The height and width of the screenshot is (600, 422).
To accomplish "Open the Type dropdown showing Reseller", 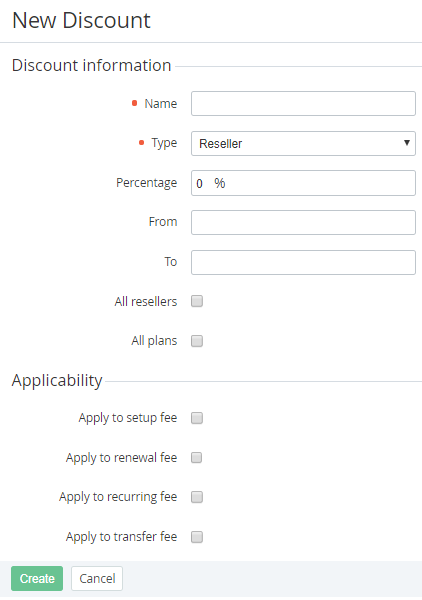I will (x=303, y=143).
